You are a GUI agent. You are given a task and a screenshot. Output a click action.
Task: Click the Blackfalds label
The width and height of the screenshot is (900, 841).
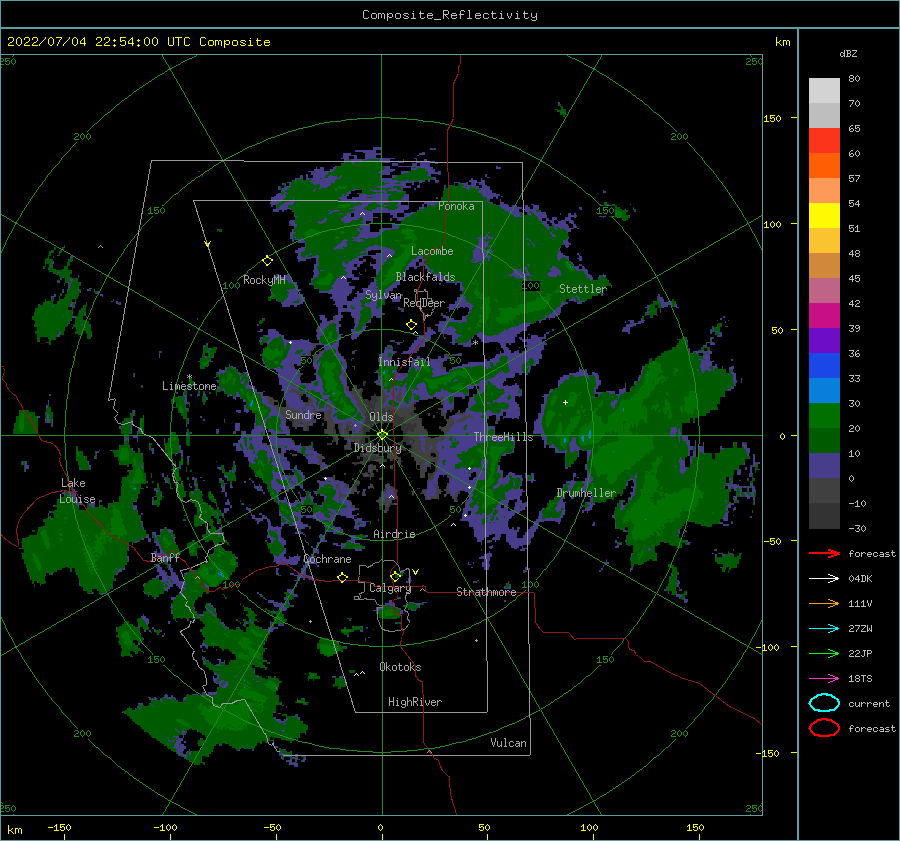(425, 277)
